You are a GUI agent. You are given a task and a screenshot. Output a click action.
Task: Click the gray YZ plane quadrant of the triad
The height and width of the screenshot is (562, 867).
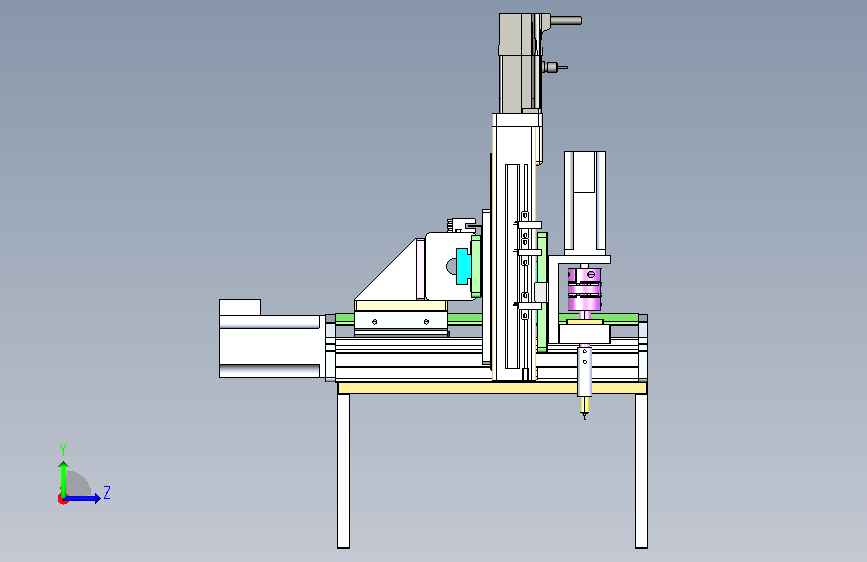pyautogui.click(x=77, y=485)
